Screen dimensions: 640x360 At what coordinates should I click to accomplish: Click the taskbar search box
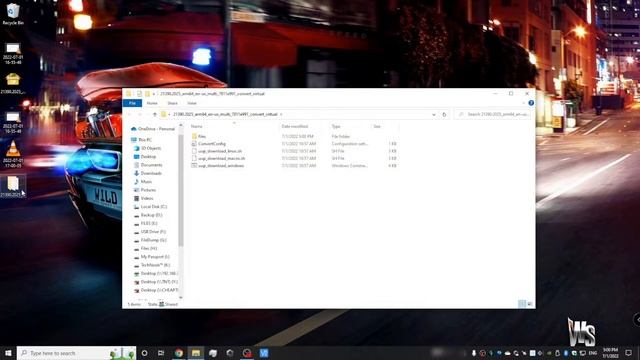(76, 353)
